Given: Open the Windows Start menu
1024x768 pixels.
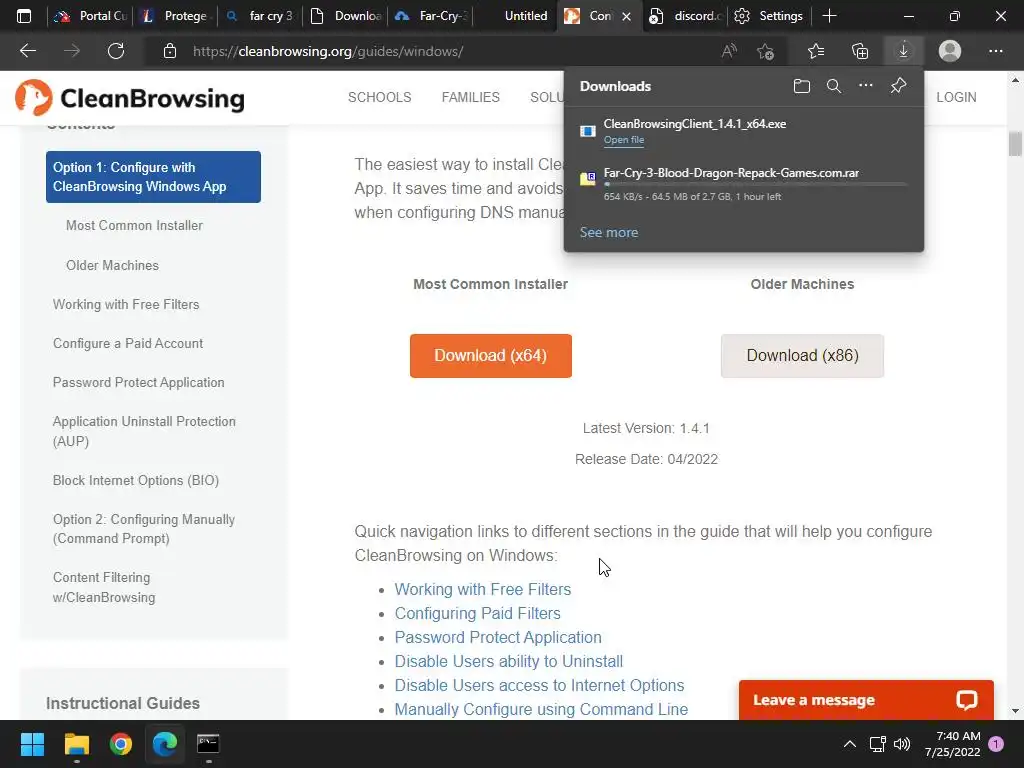Looking at the screenshot, I should pos(32,744).
